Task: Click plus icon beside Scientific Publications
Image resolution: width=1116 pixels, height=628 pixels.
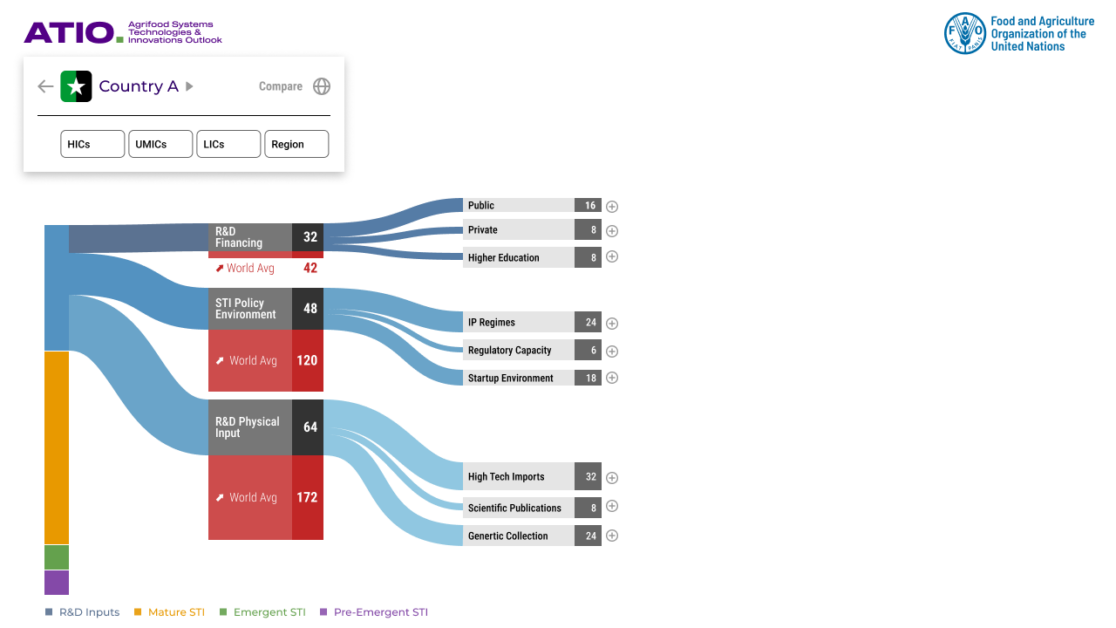Action: (x=612, y=506)
